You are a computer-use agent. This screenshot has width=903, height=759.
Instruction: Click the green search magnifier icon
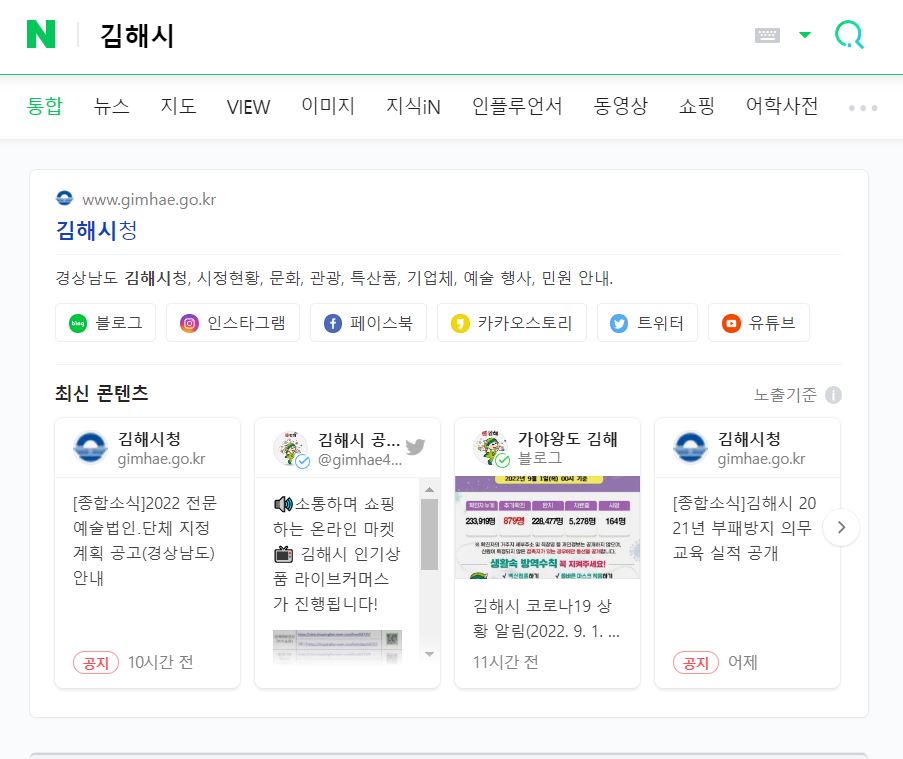(849, 35)
